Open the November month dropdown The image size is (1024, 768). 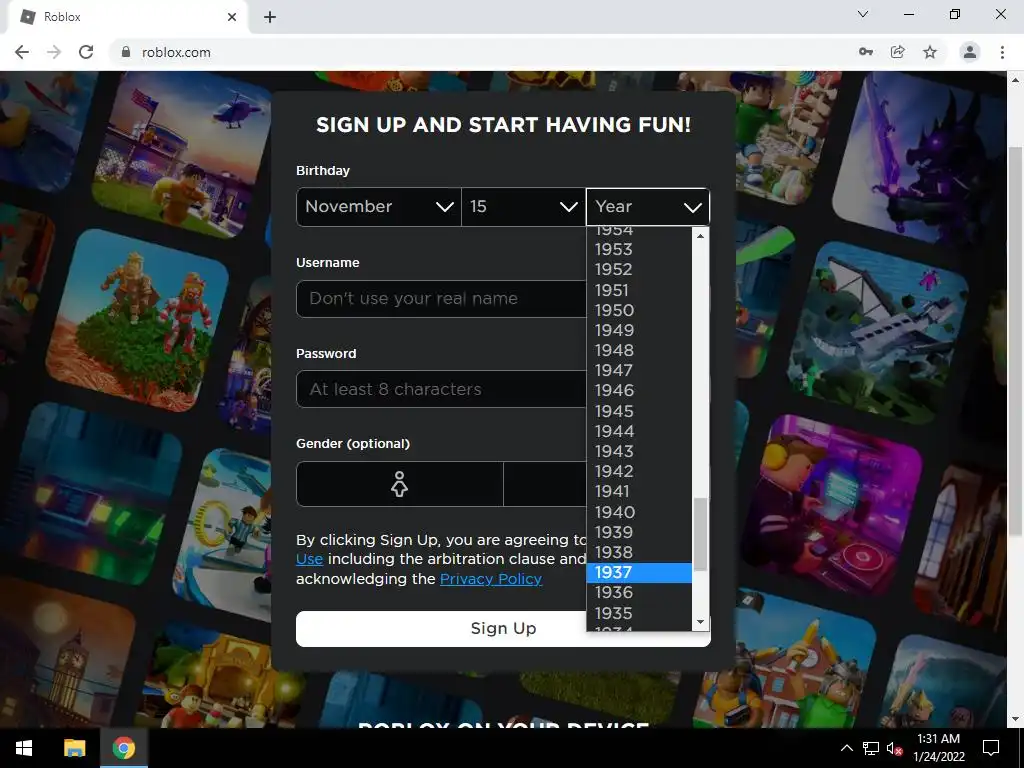[379, 207]
